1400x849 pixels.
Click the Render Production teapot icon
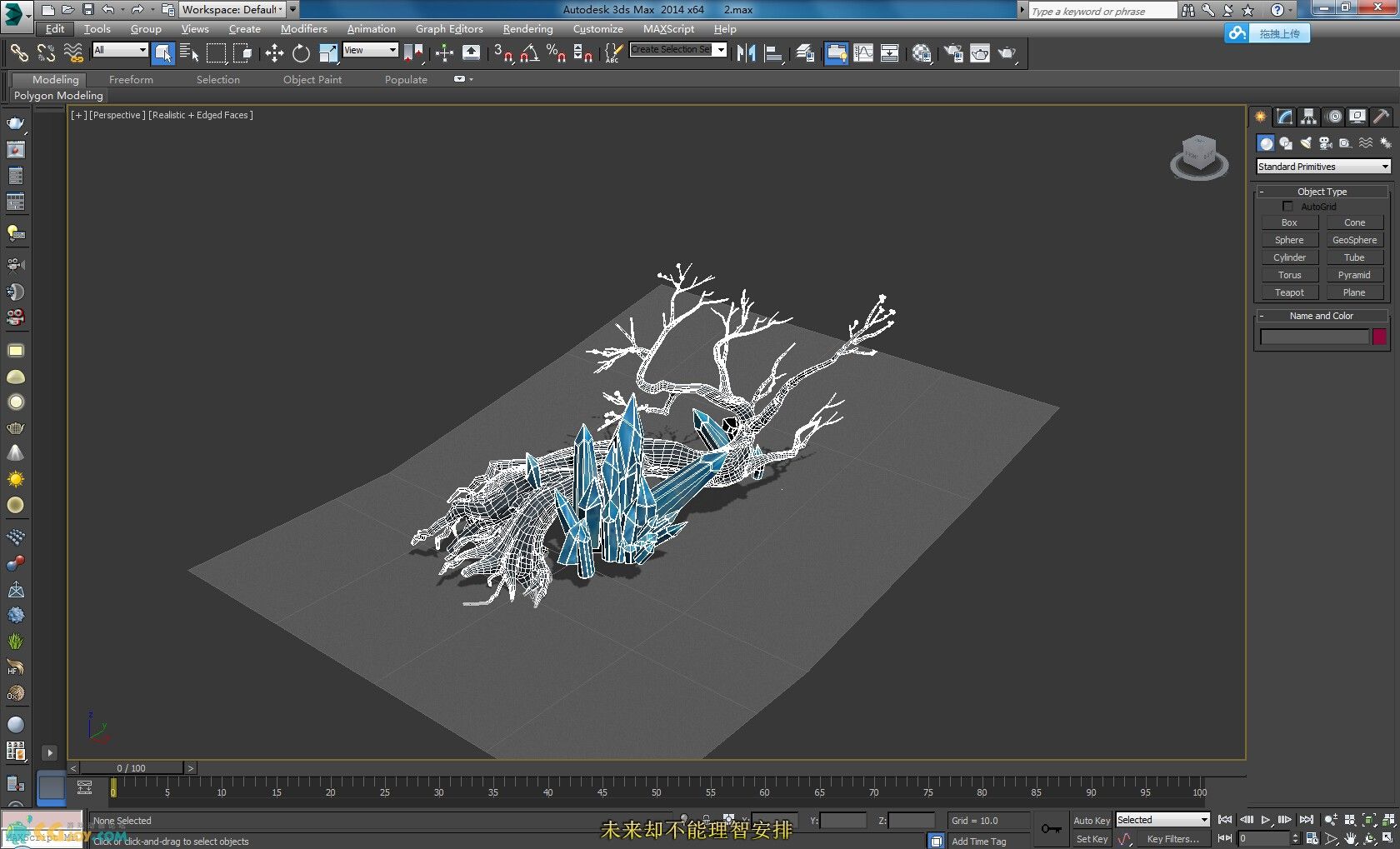1007,53
